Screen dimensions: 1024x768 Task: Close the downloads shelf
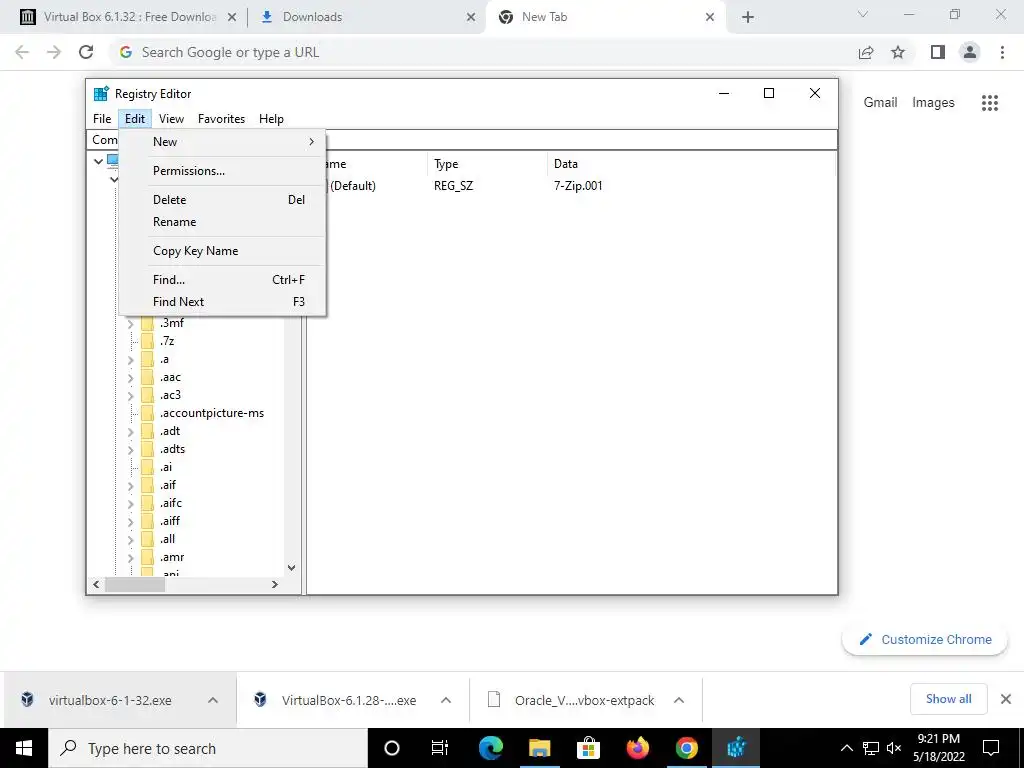[1006, 699]
